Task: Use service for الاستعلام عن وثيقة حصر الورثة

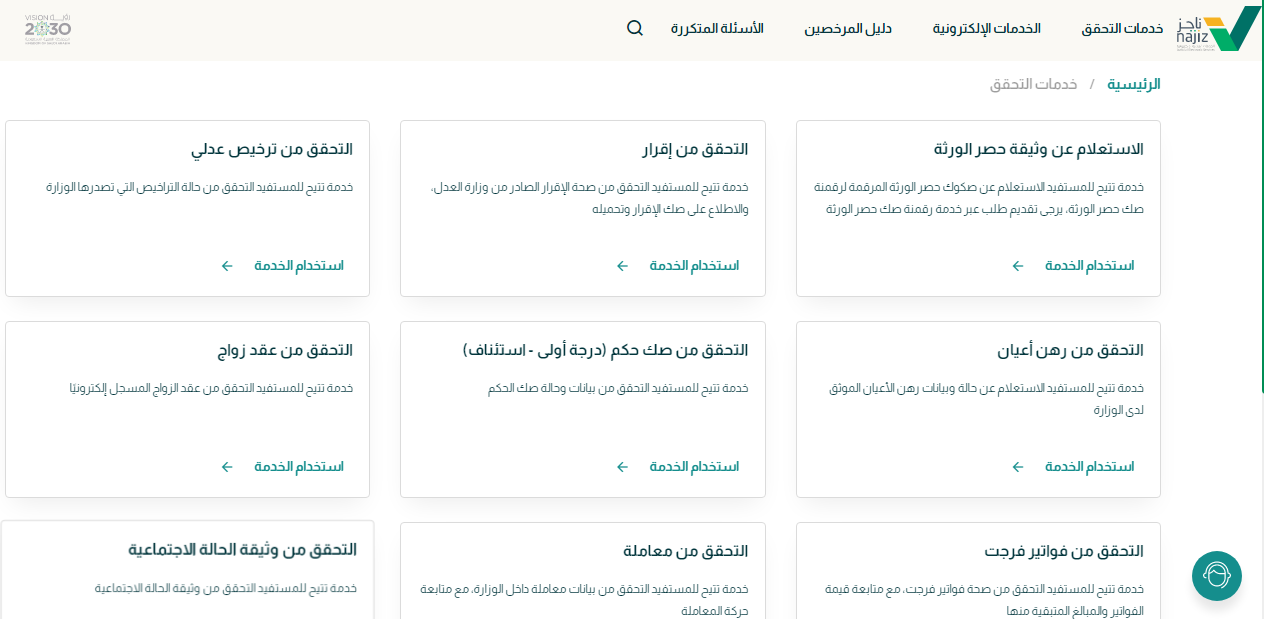Action: click(x=1089, y=266)
